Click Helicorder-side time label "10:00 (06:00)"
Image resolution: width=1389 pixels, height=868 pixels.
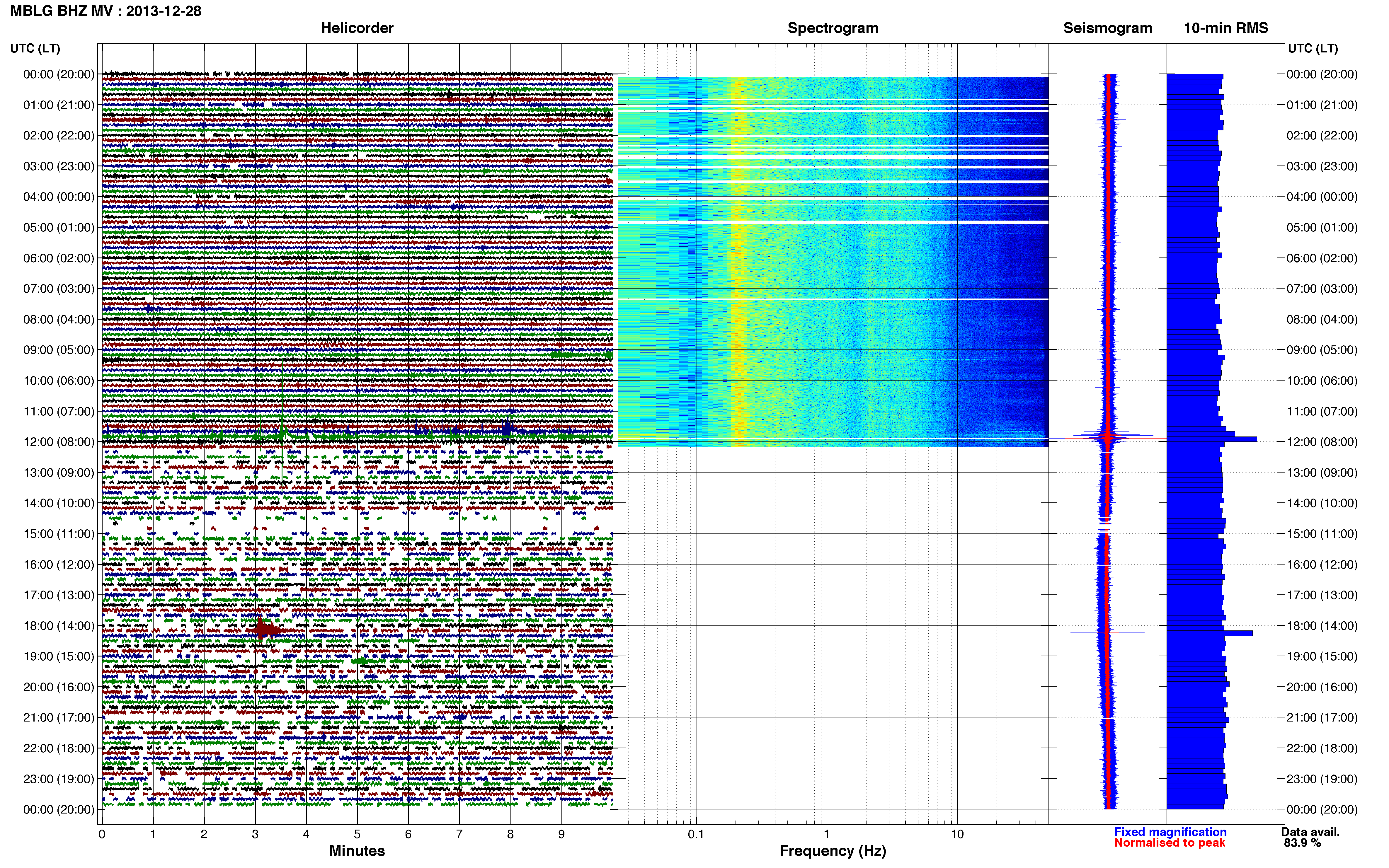point(59,381)
